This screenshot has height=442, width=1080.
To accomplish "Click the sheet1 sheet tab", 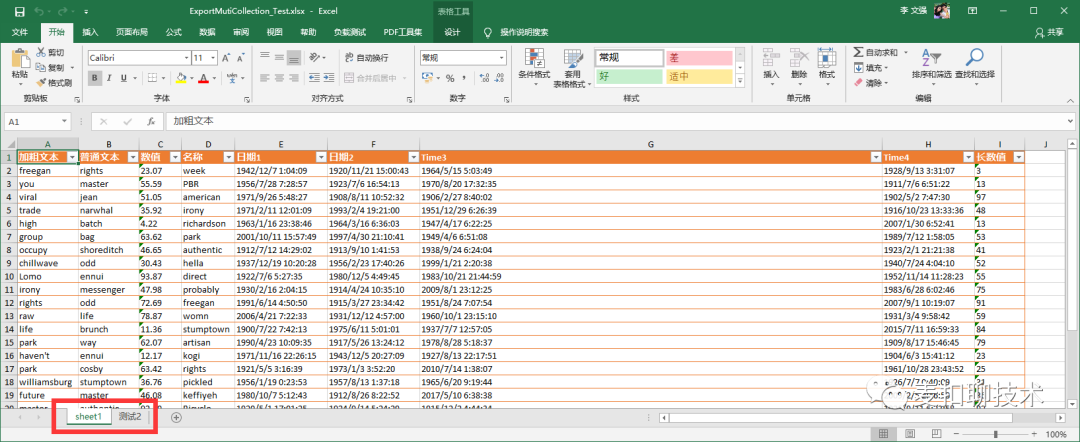I will coord(89,417).
